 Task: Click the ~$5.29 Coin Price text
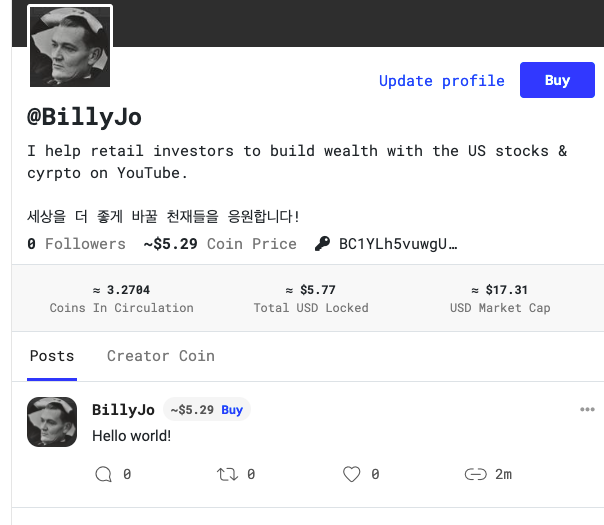pyautogui.click(x=220, y=244)
